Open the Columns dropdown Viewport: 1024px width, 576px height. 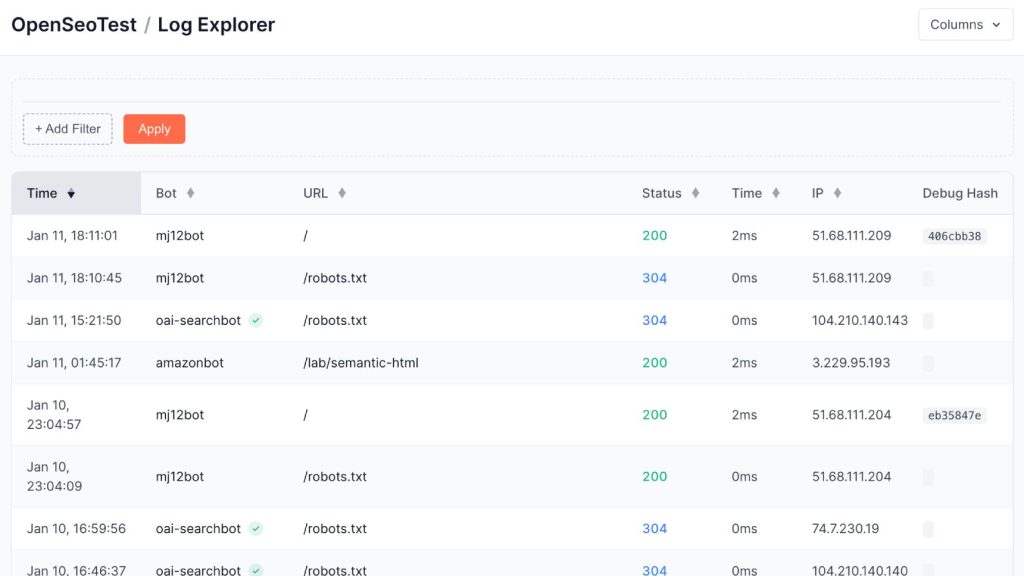point(965,25)
